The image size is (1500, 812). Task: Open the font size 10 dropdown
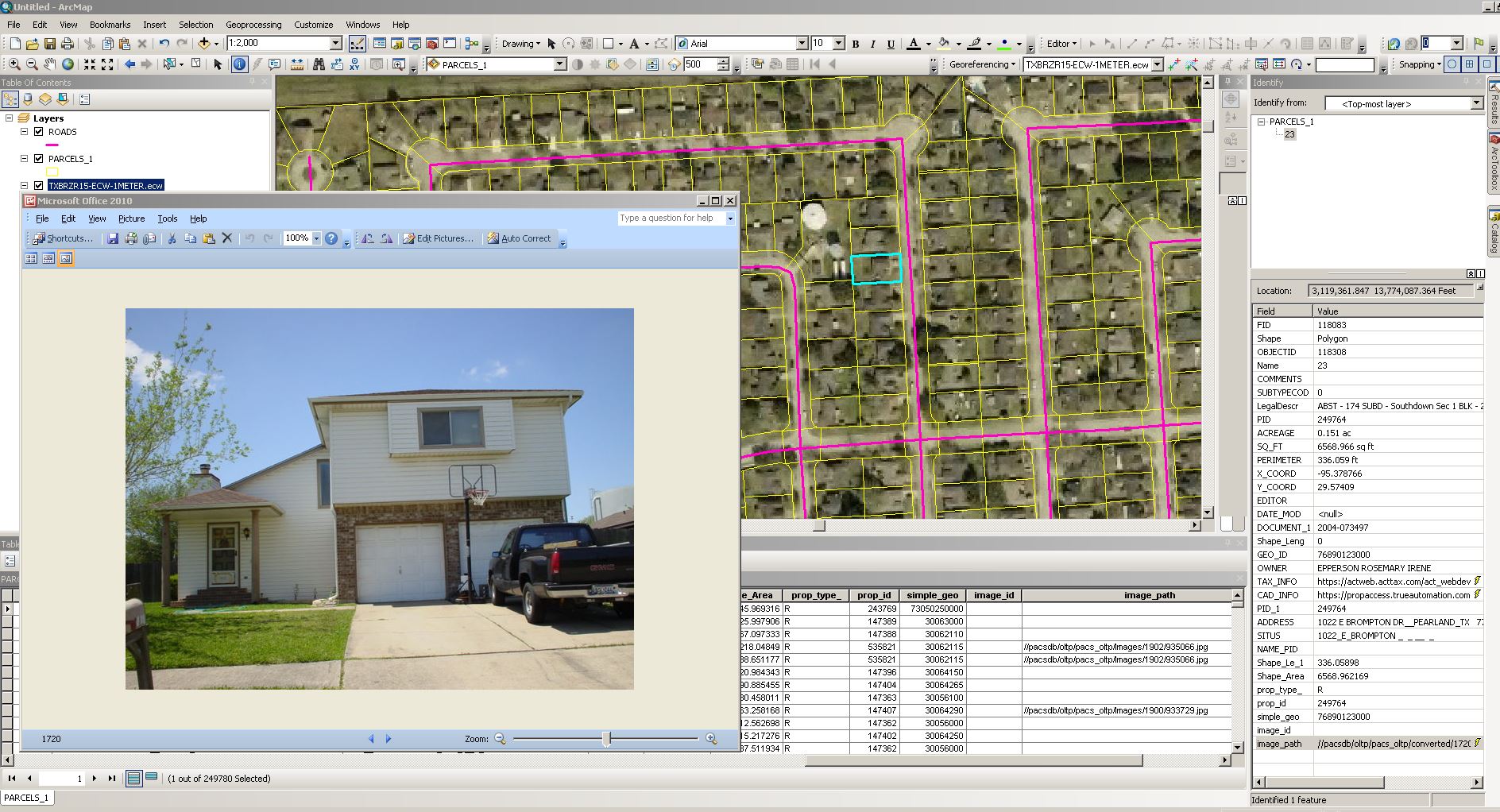837,43
